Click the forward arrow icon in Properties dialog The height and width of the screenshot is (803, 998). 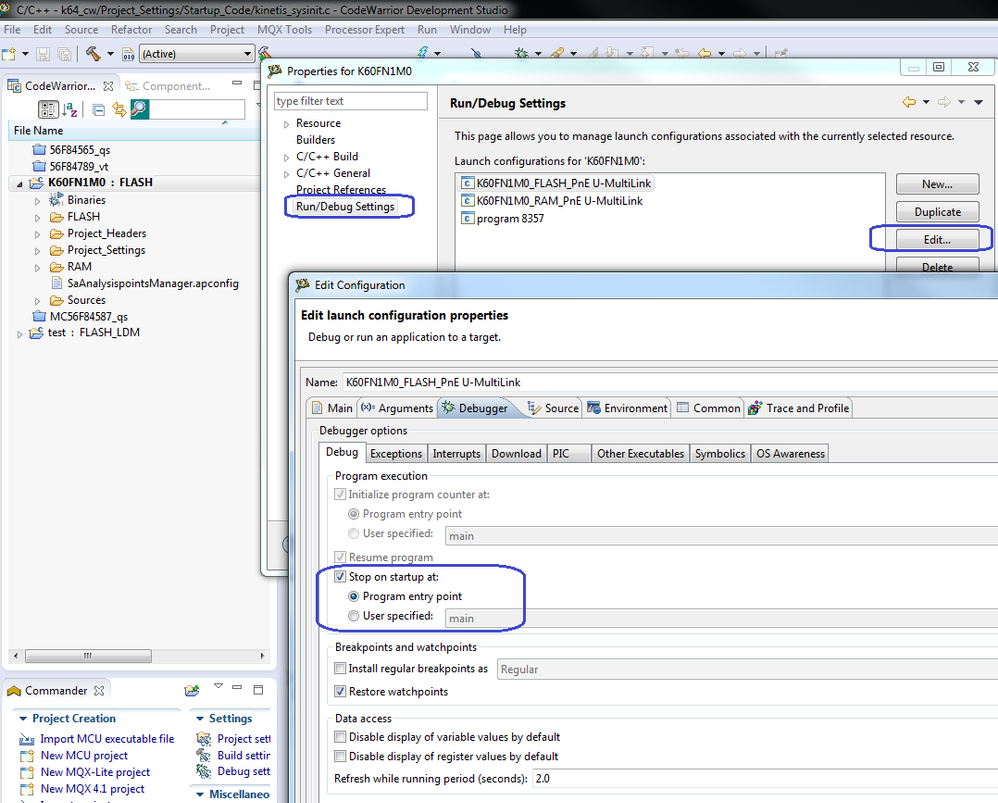(945, 102)
